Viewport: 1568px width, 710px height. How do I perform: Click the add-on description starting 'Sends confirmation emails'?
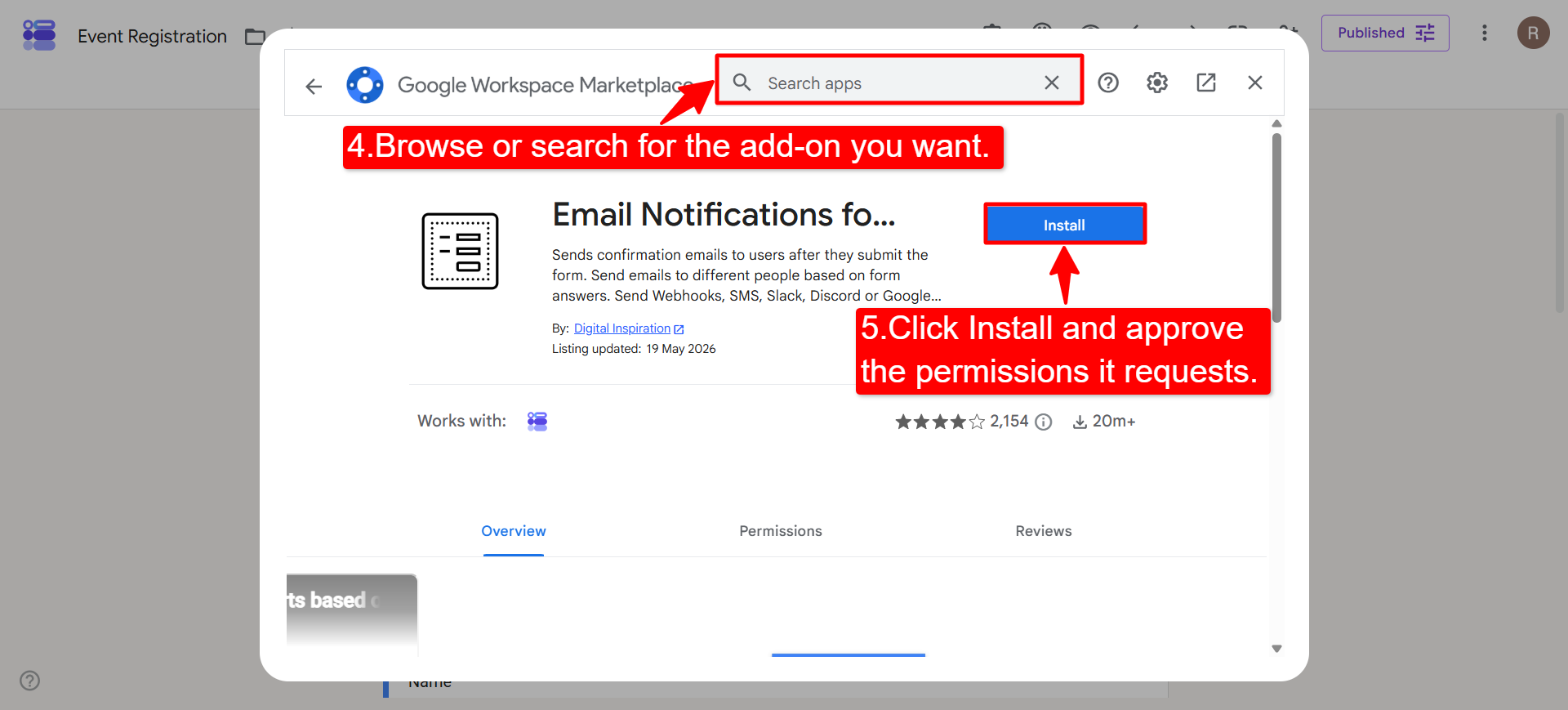coord(746,275)
